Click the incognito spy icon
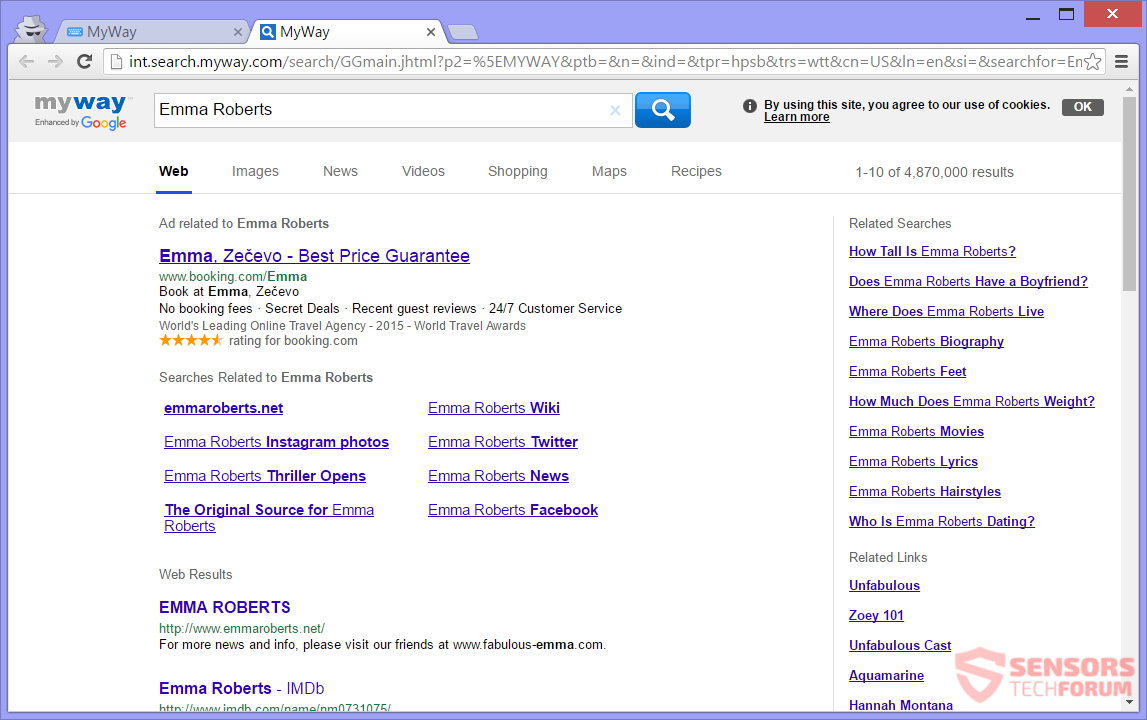 31,29
